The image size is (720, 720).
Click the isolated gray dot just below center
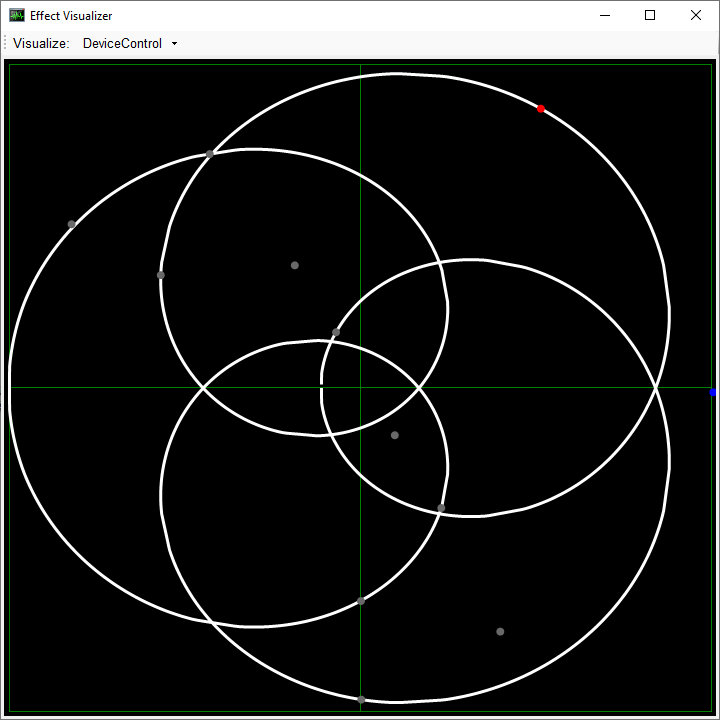pyautogui.click(x=395, y=435)
